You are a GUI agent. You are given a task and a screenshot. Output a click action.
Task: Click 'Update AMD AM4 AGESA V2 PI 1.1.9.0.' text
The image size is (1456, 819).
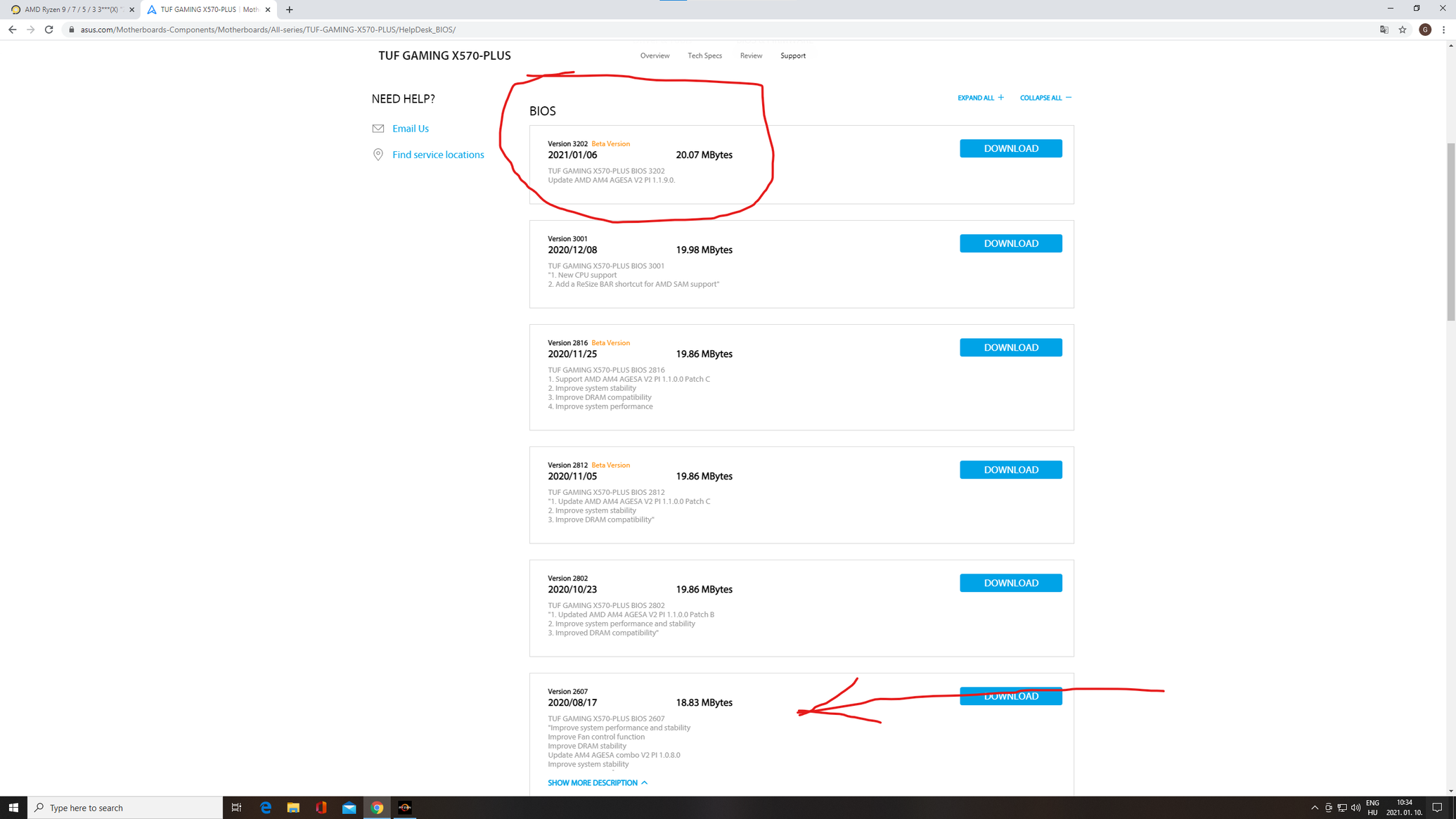click(x=611, y=180)
